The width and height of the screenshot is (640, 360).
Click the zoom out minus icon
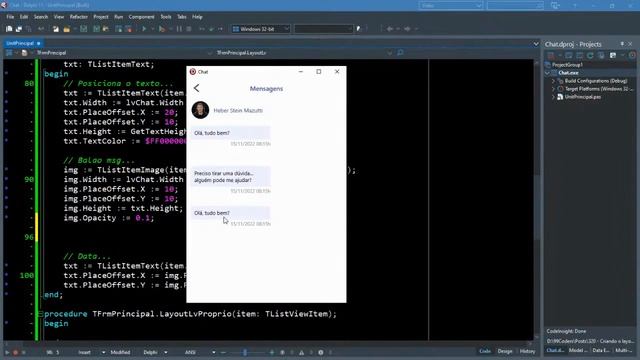point(223,352)
